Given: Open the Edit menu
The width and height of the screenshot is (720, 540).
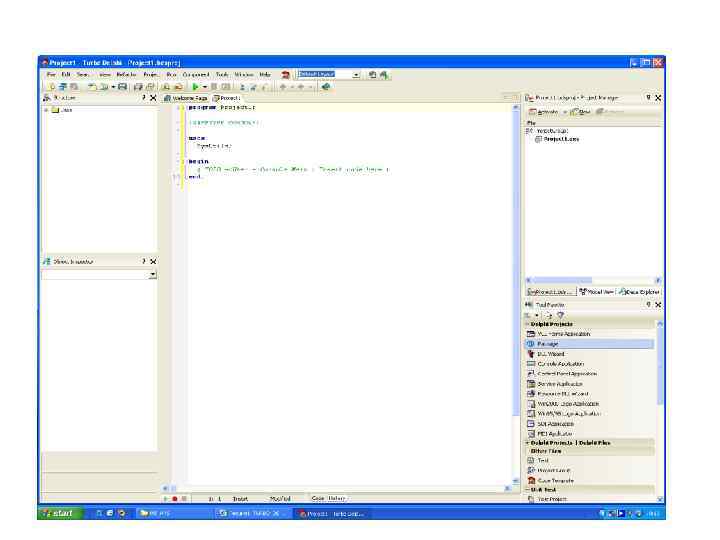Looking at the screenshot, I should pos(66,74).
